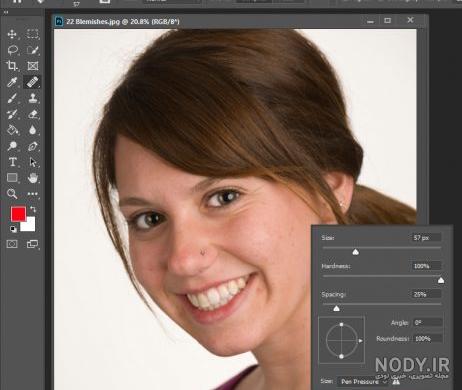Expand the tools panel with double arrows
The width and height of the screenshot is (462, 390).
[x=6, y=12]
